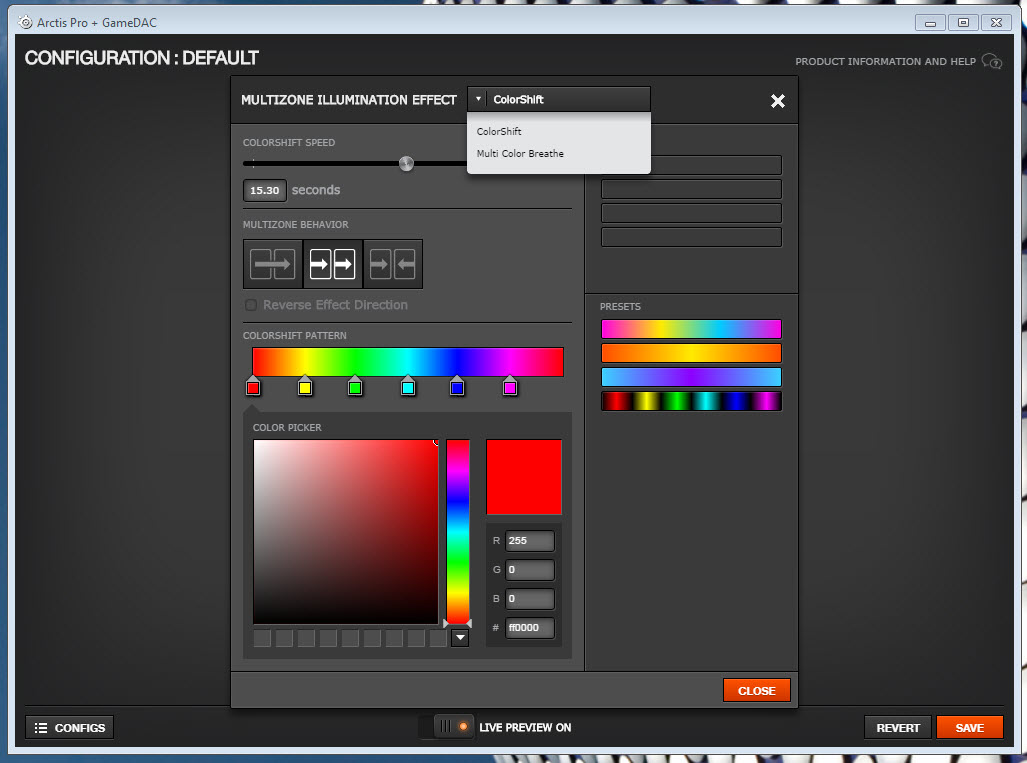
Task: Maximize the Arctis Pro window
Action: pyautogui.click(x=963, y=22)
